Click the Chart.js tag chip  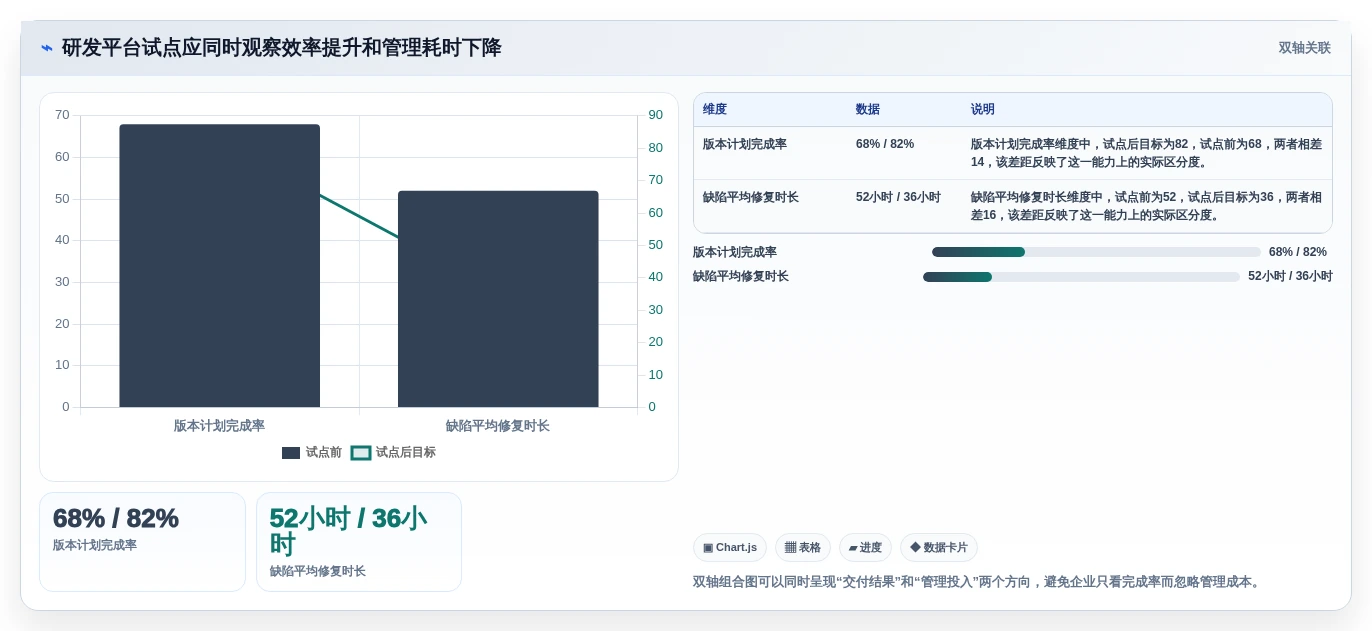730,547
